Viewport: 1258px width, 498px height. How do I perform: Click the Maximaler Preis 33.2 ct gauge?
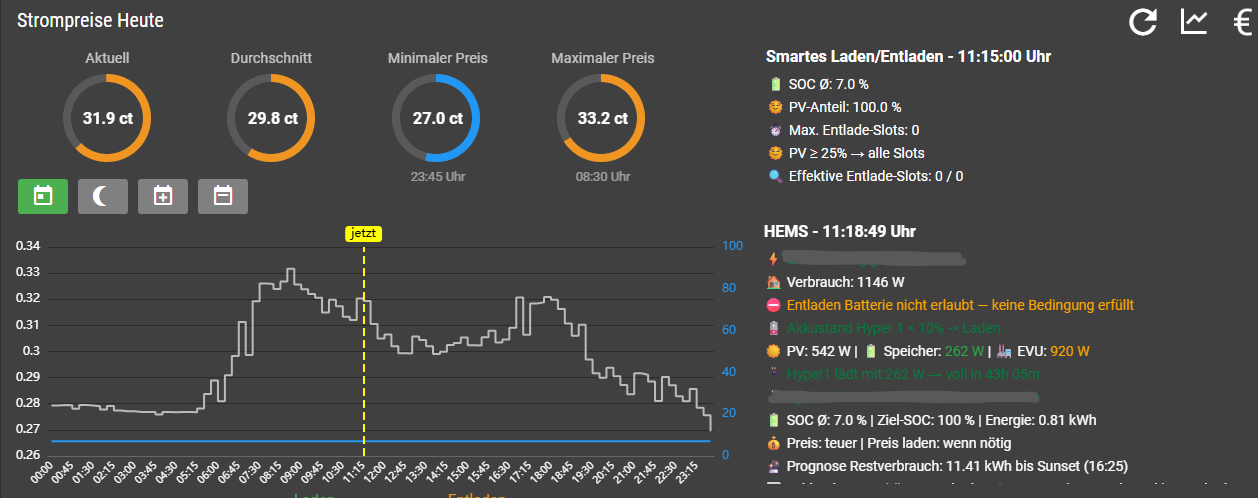tap(602, 118)
